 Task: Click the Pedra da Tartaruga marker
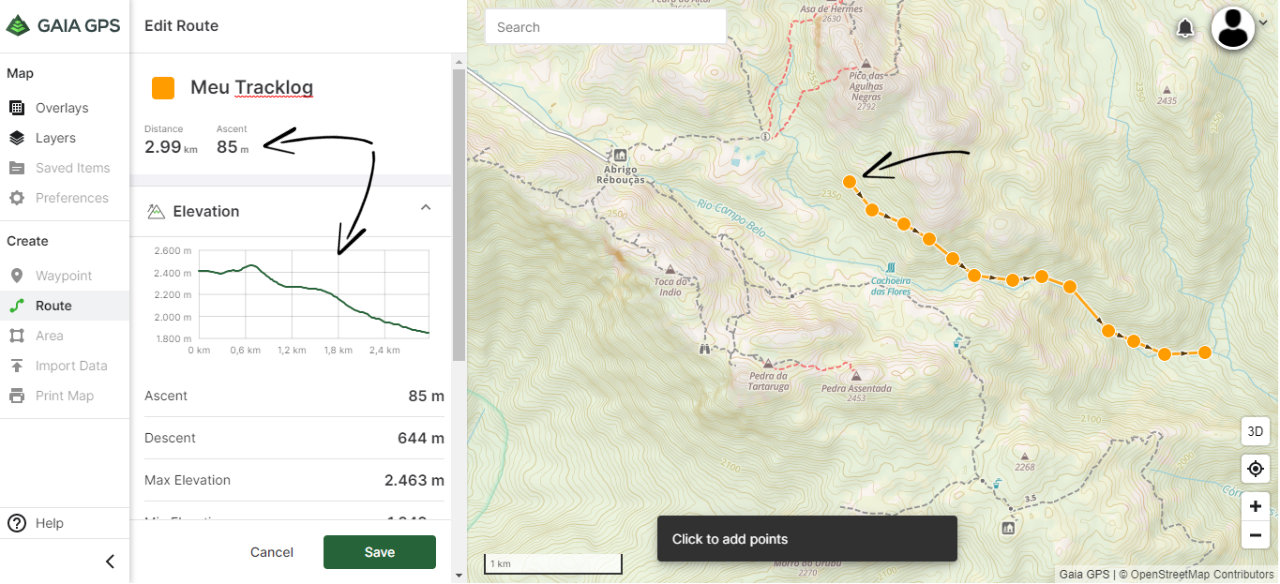(768, 364)
